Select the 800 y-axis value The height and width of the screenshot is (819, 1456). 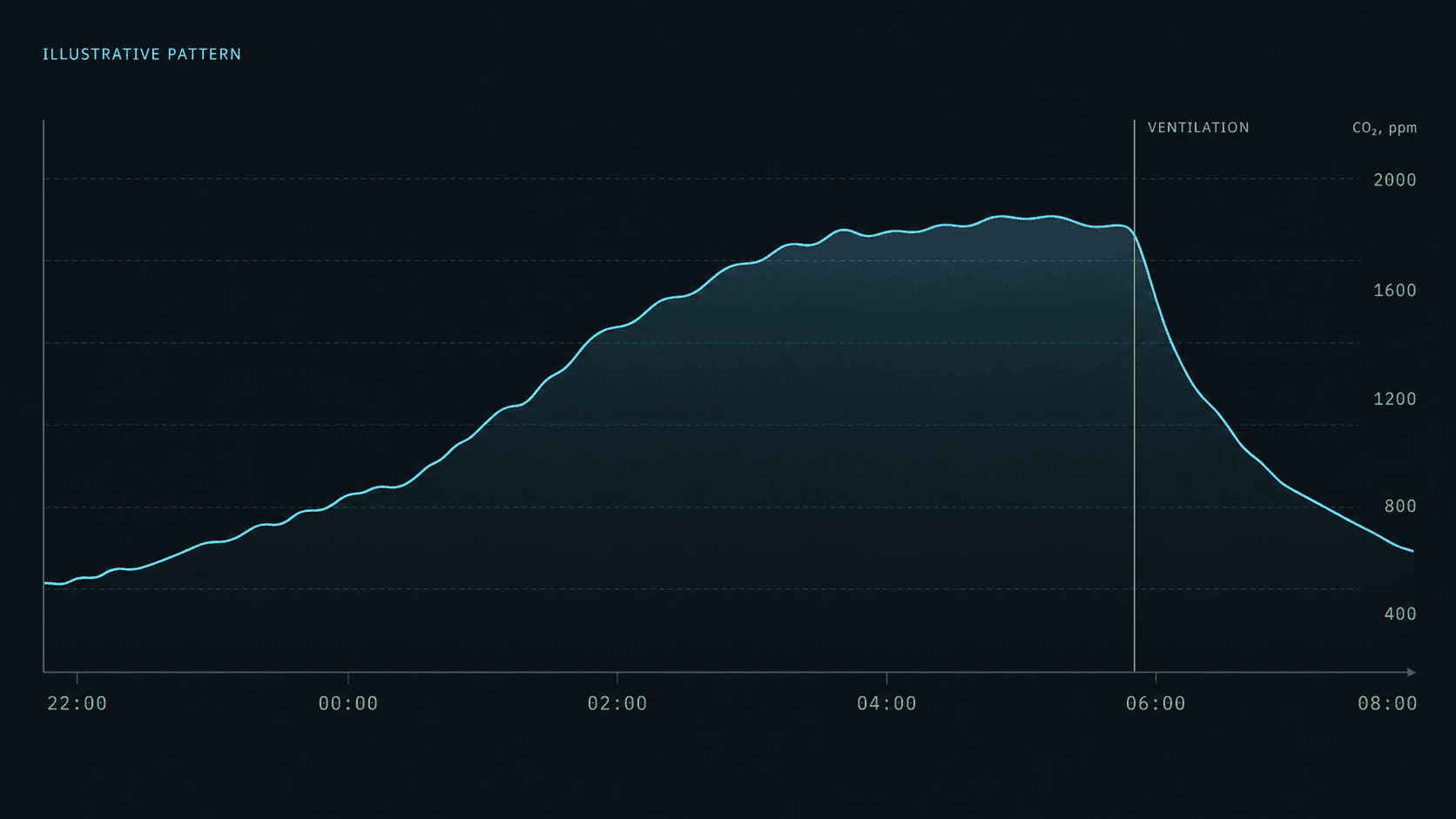click(1400, 507)
